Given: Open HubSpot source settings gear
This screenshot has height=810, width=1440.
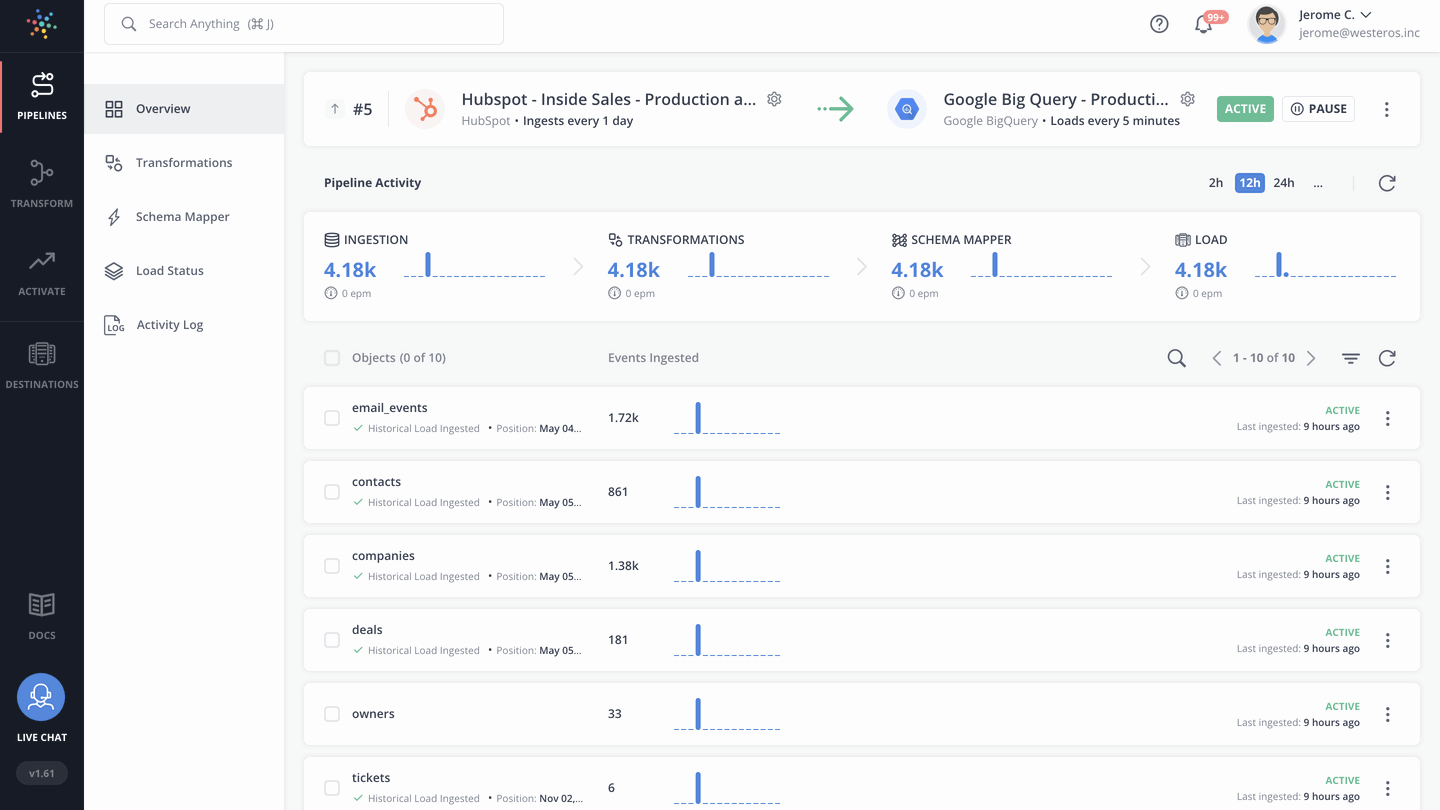Looking at the screenshot, I should pyautogui.click(x=774, y=99).
